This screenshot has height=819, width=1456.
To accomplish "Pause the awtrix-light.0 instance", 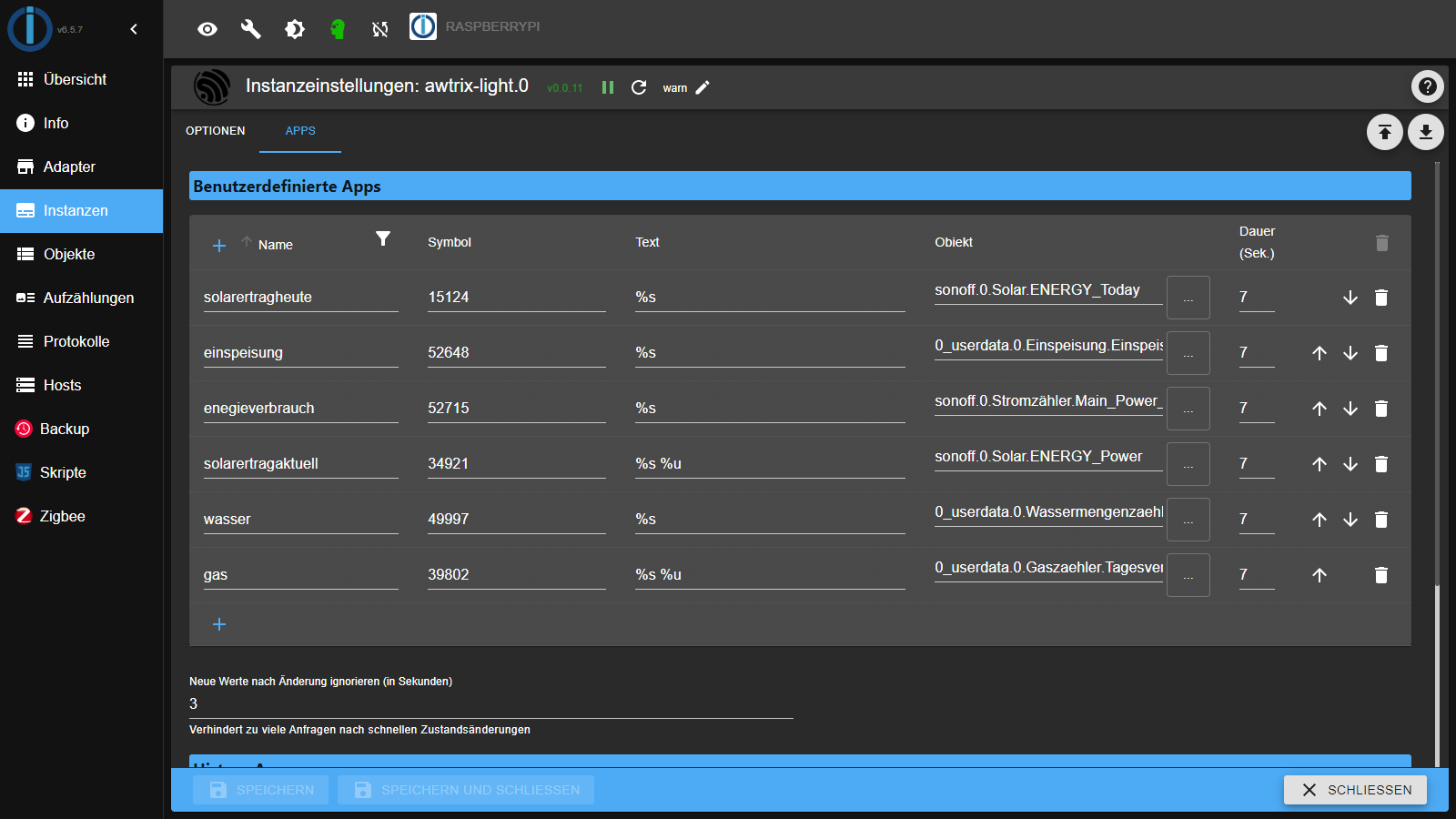I will [x=608, y=87].
